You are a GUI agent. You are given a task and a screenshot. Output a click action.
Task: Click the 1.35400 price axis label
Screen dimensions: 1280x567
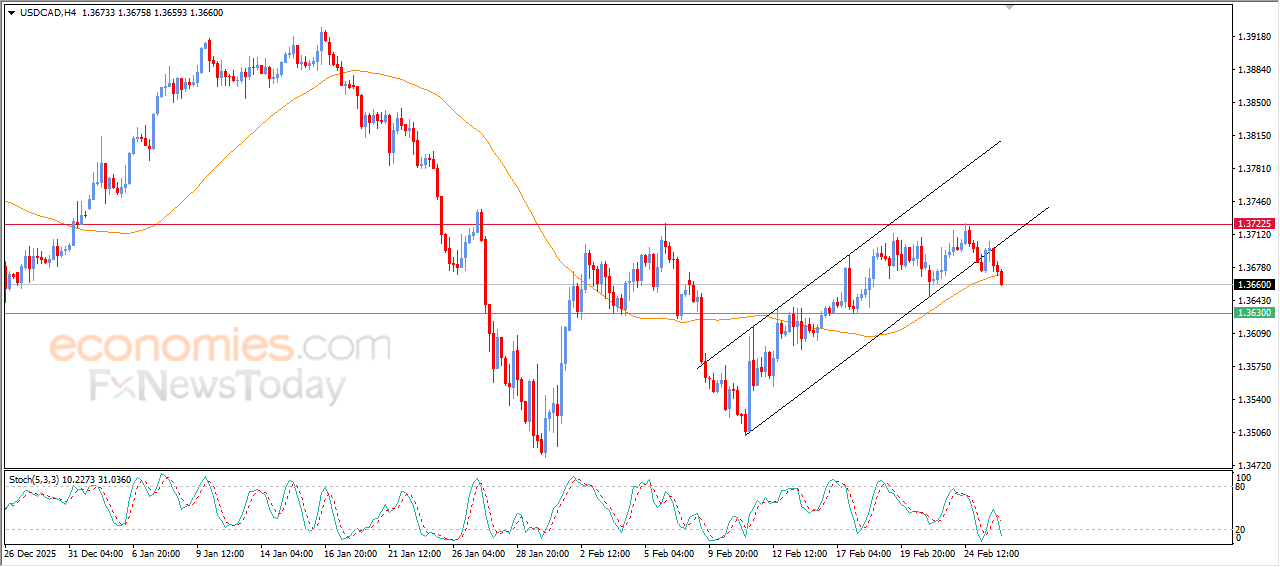click(1254, 400)
